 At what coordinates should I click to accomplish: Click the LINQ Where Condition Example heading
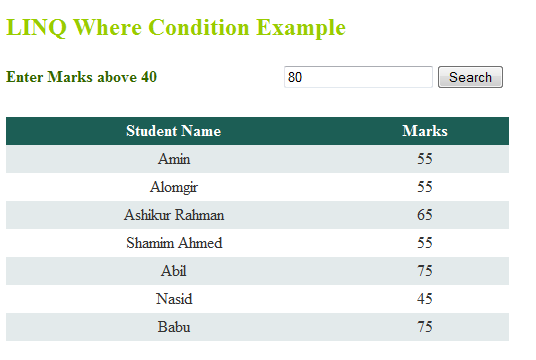click(176, 27)
